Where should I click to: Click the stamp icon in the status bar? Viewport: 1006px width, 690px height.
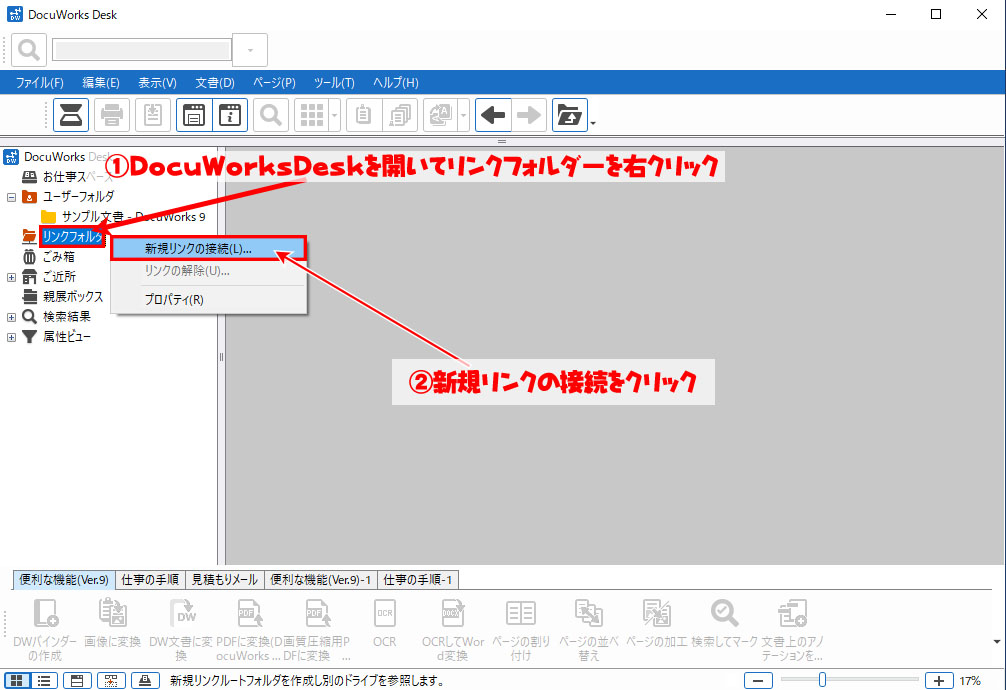coord(145,680)
